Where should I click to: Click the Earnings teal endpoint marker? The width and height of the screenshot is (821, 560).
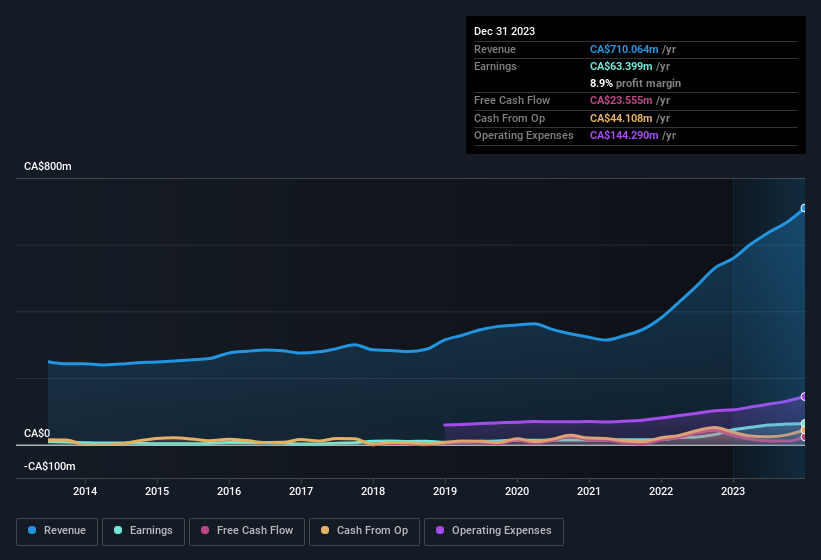pos(804,423)
